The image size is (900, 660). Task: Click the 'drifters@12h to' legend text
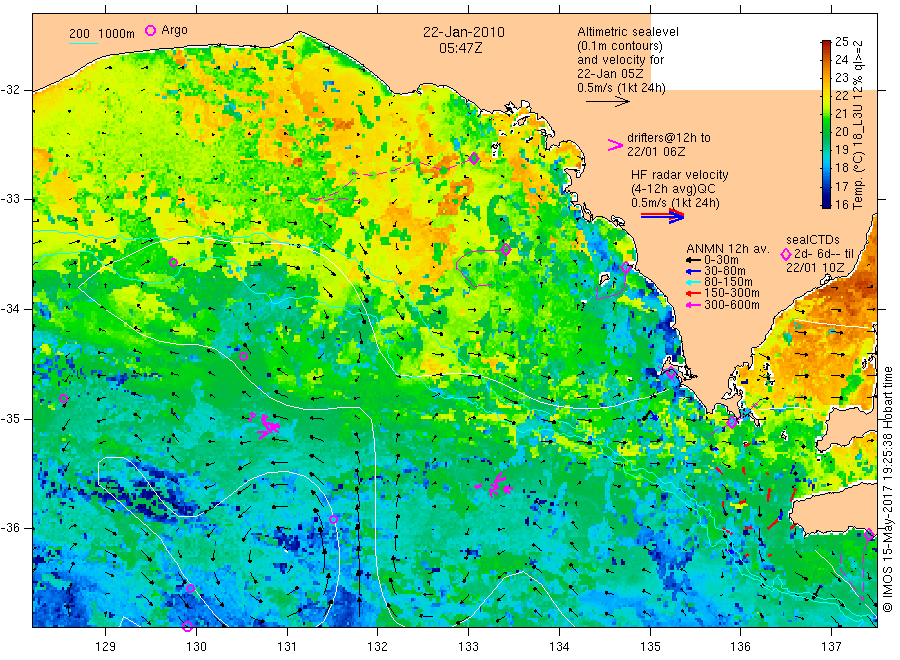[x=669, y=138]
